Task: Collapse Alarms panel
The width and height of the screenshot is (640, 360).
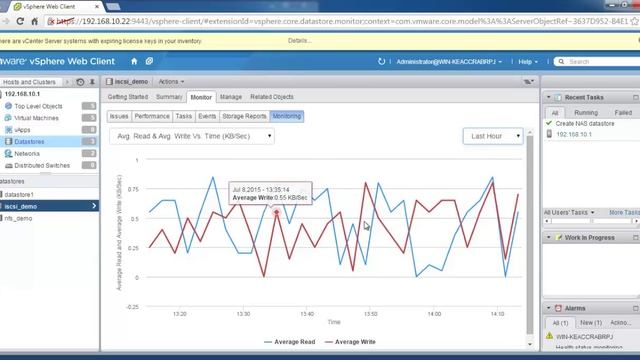Action: click(548, 308)
